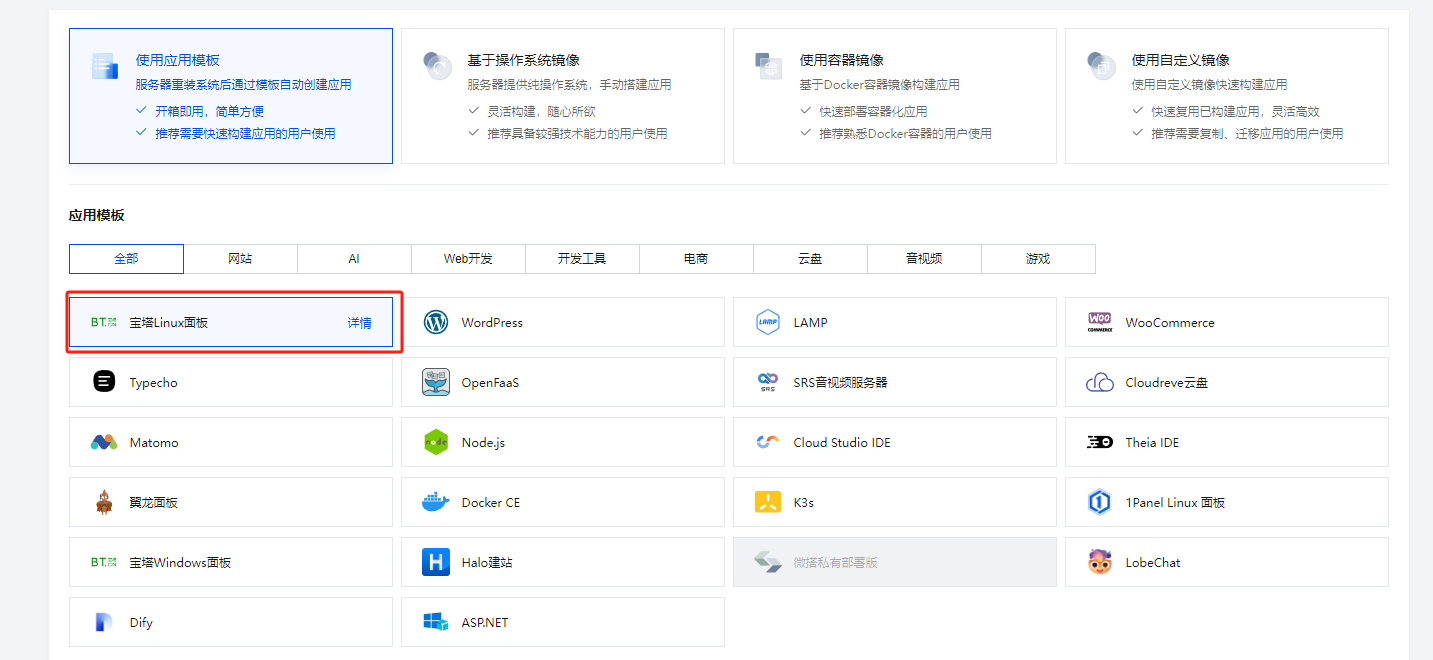Image resolution: width=1433 pixels, height=660 pixels.
Task: Click the 使用容器镜像 card icon
Action: pos(769,66)
